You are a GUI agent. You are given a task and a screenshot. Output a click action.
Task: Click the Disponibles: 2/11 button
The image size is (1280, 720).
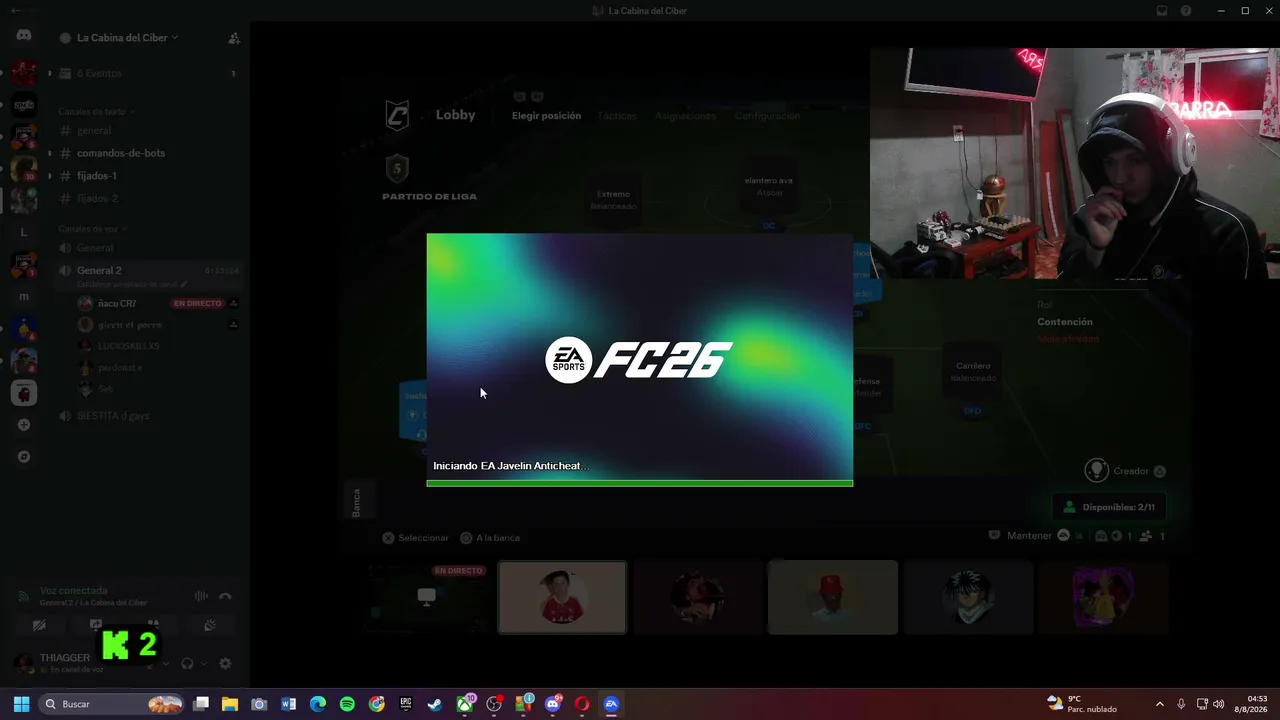(1109, 507)
